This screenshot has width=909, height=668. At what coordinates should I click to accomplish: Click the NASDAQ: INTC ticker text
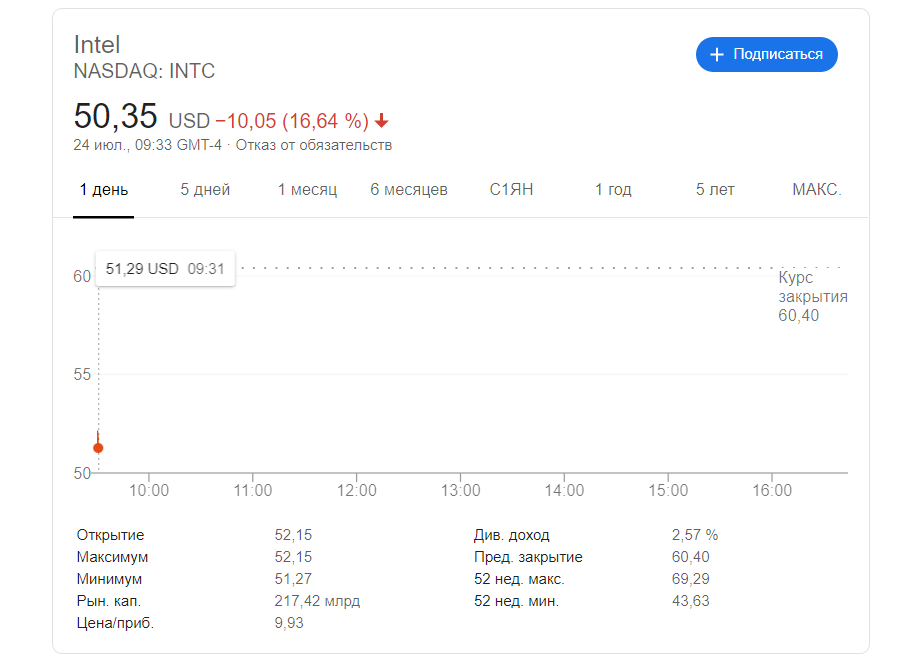(x=144, y=71)
